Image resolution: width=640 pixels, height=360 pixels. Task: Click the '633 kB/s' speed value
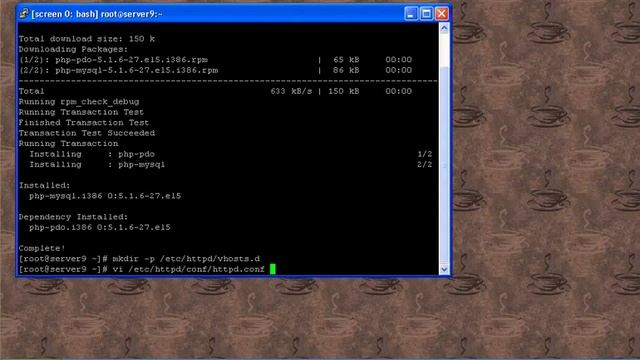tap(291, 91)
